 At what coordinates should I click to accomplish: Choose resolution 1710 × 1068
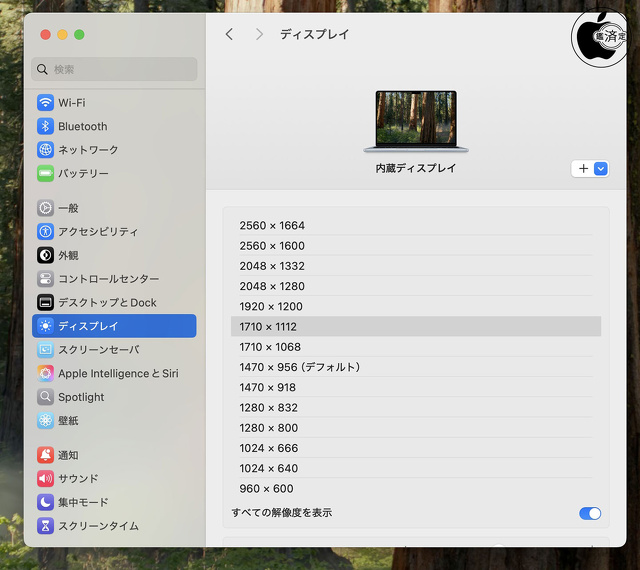[416, 347]
